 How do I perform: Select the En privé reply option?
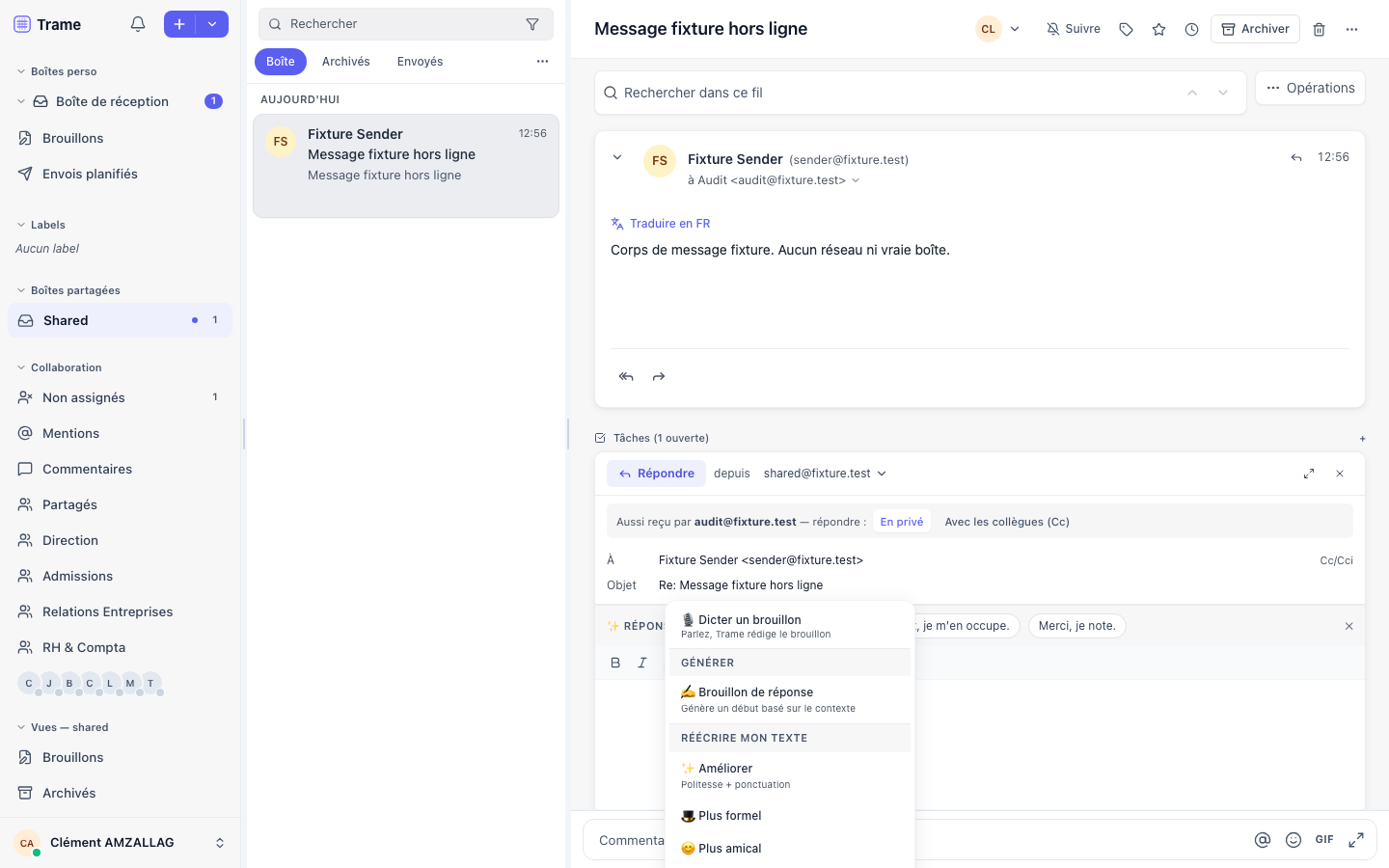pos(901,522)
